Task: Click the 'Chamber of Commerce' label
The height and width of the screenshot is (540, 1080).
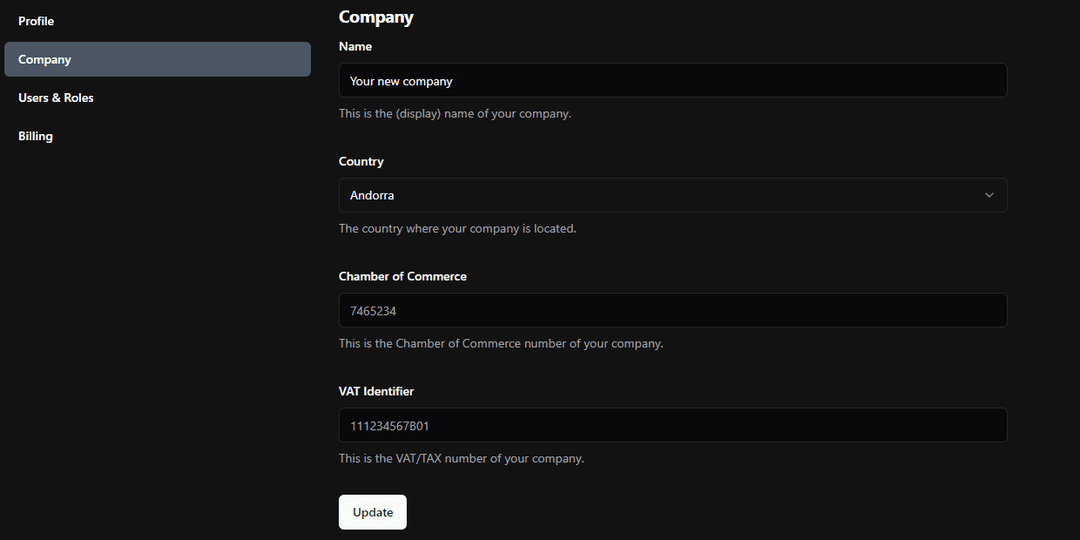Action: tap(402, 276)
